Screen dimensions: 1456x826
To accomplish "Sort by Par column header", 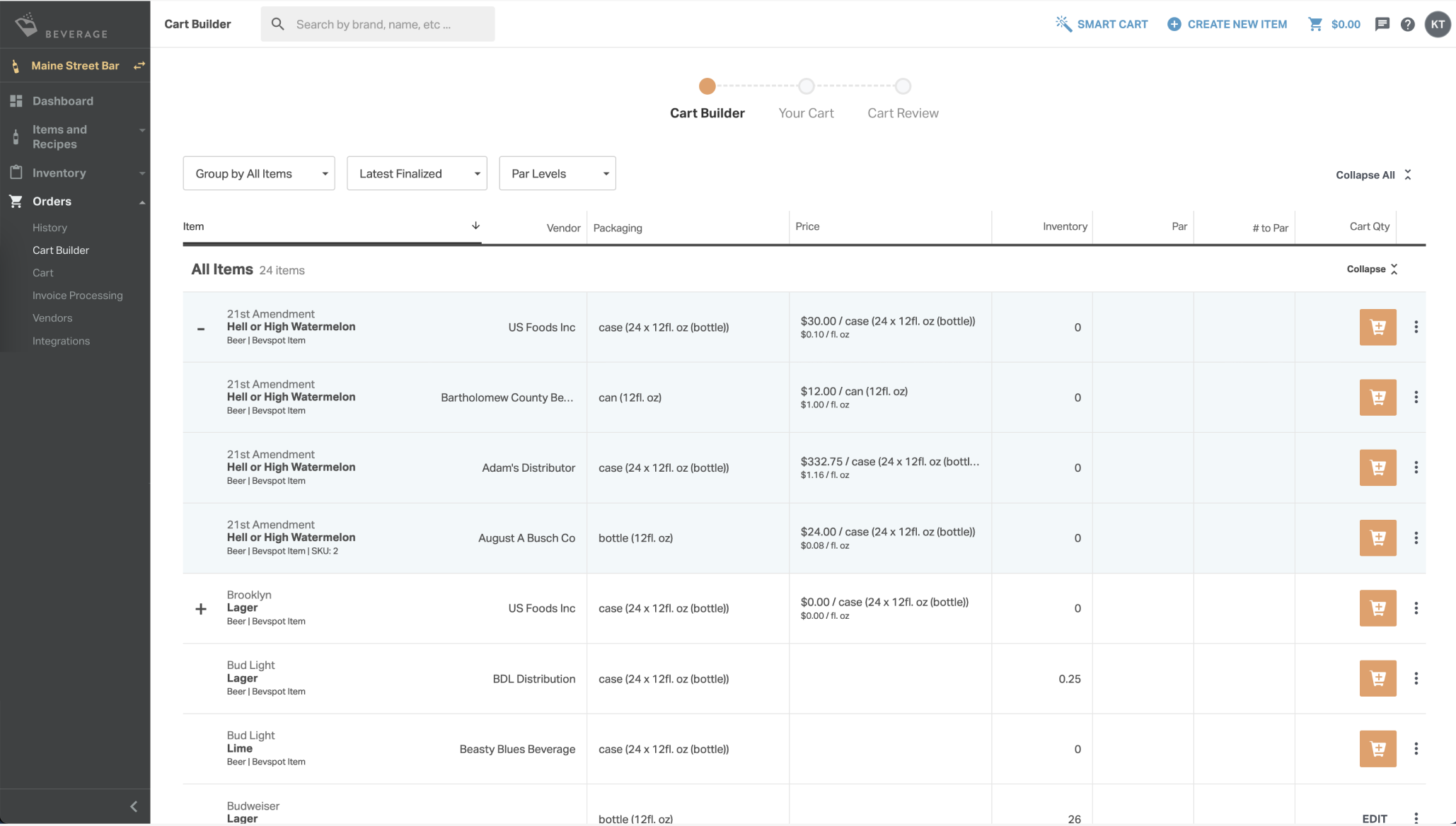I will click(1179, 226).
